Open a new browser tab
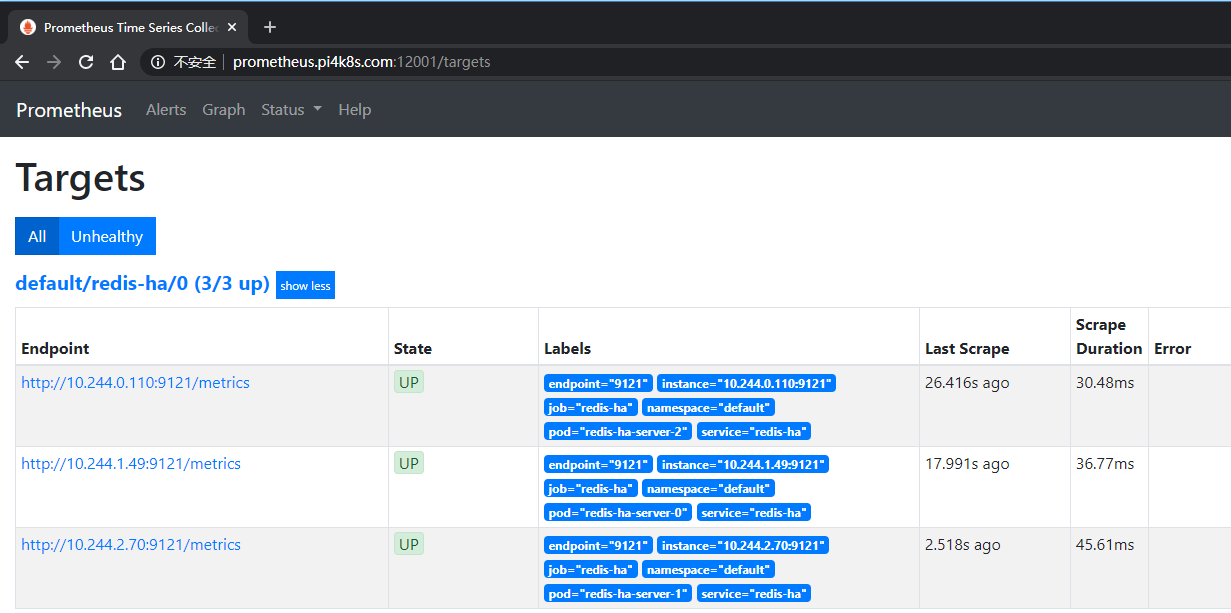This screenshot has width=1231, height=613. click(269, 27)
